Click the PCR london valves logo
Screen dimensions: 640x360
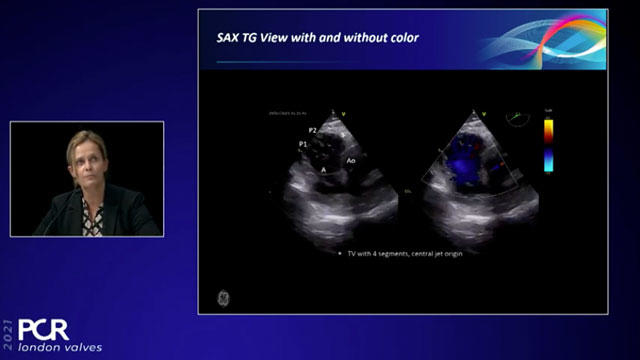(53, 335)
